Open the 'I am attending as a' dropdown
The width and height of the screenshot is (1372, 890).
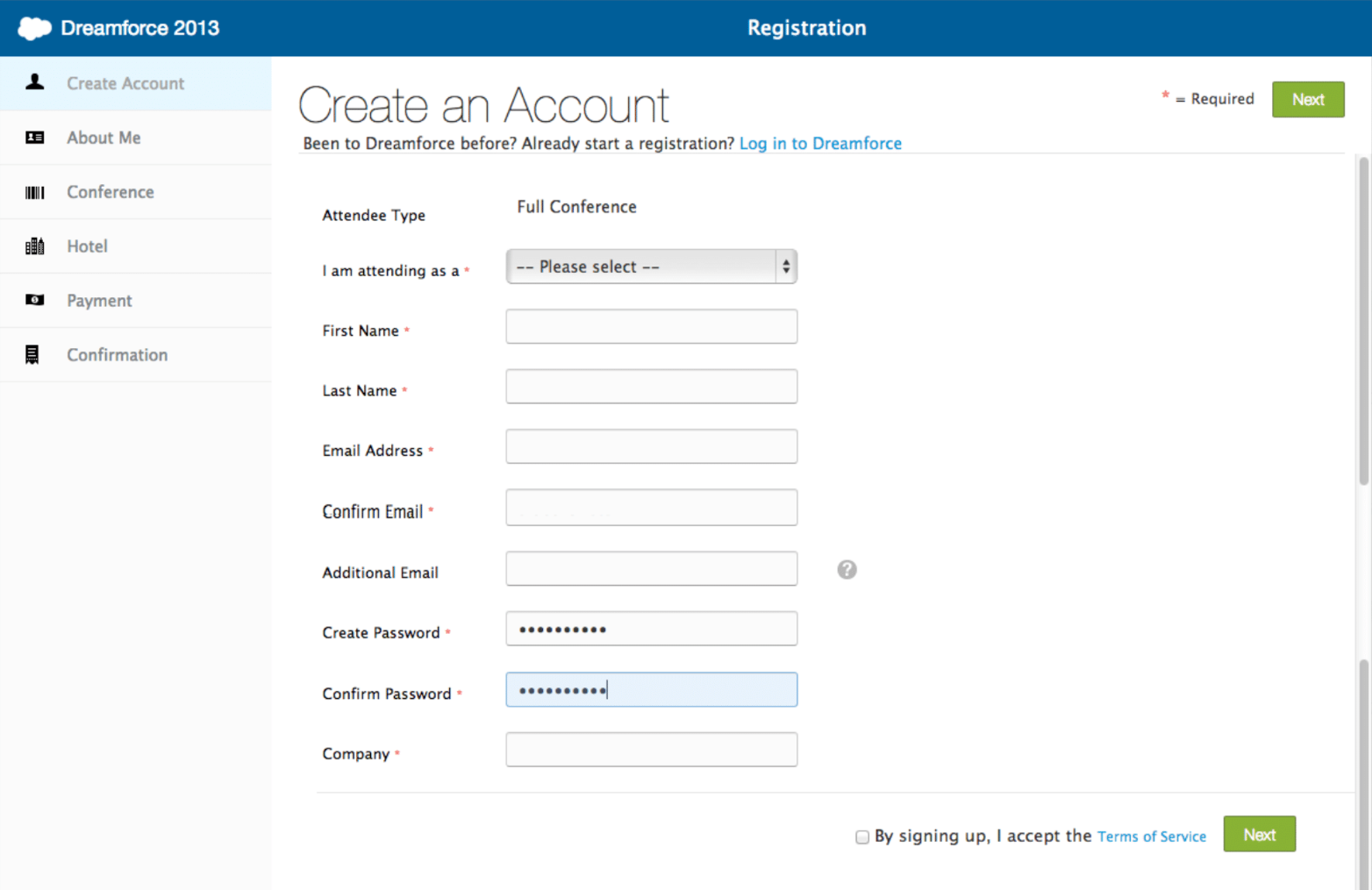click(x=651, y=267)
